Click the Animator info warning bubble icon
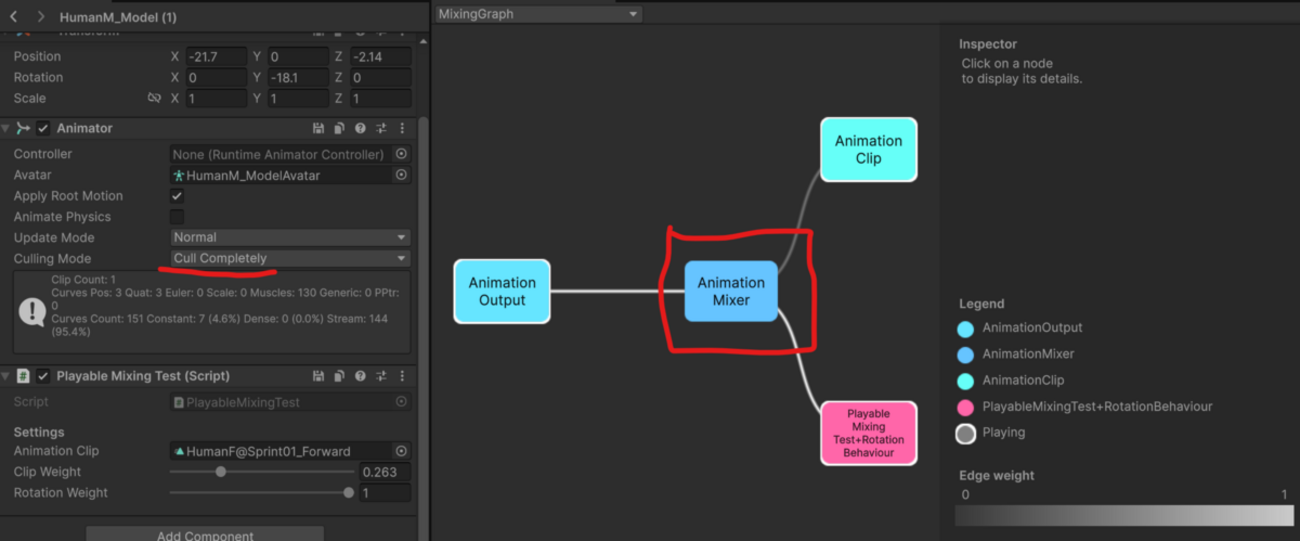Screen dimensions: 1300x541 pos(31,311)
